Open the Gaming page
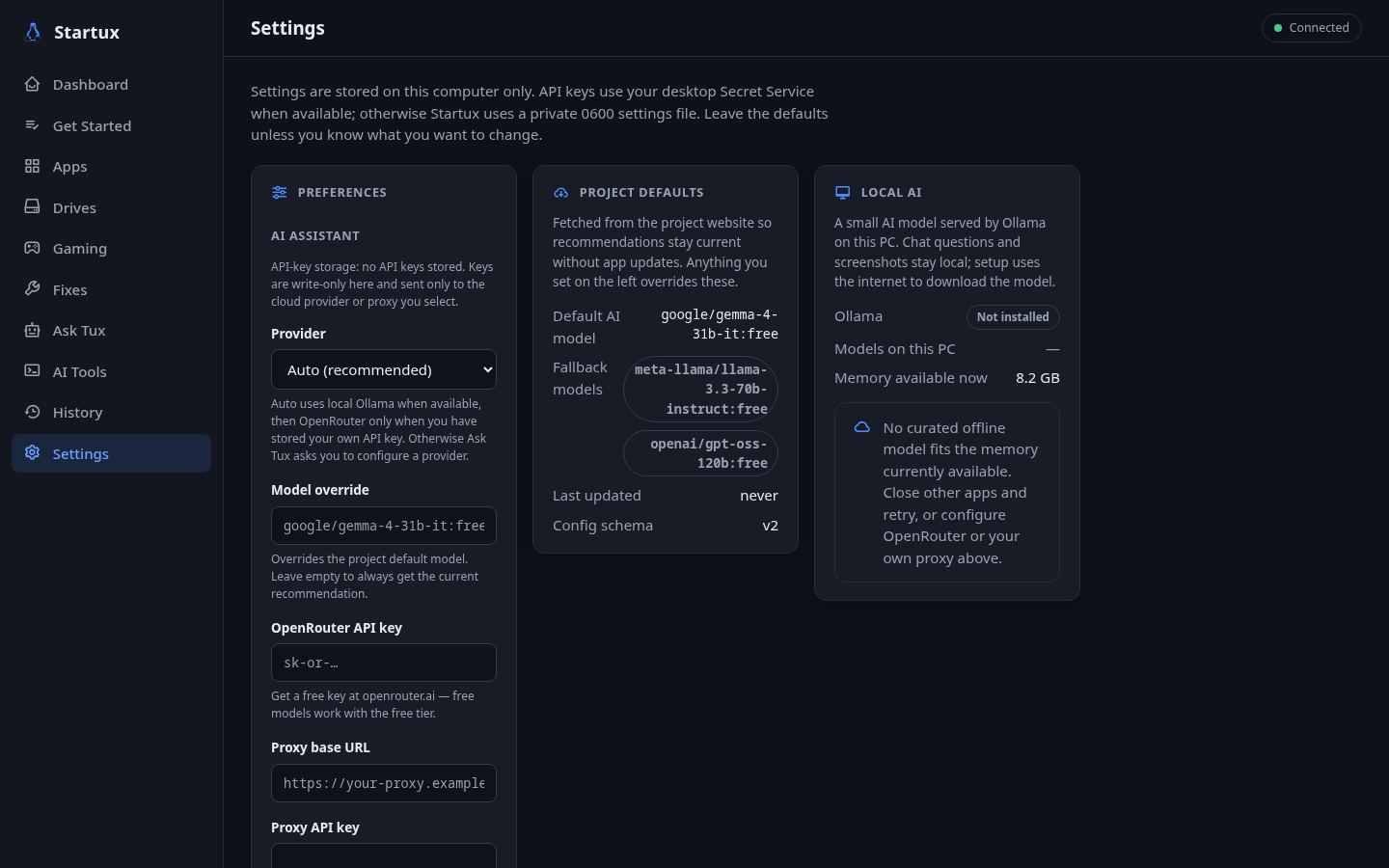 (x=111, y=248)
